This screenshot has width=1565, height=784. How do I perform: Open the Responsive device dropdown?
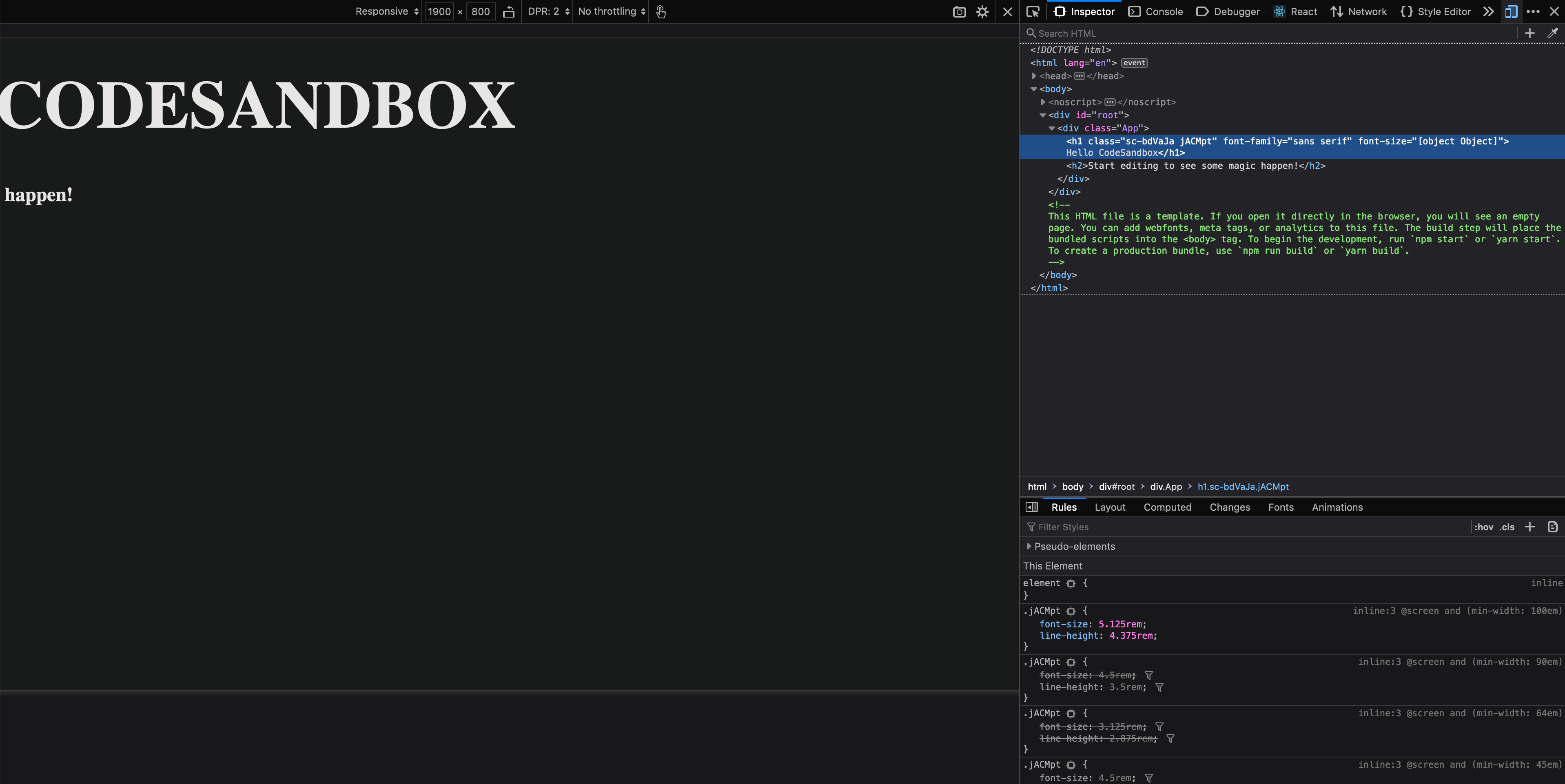pyautogui.click(x=384, y=11)
